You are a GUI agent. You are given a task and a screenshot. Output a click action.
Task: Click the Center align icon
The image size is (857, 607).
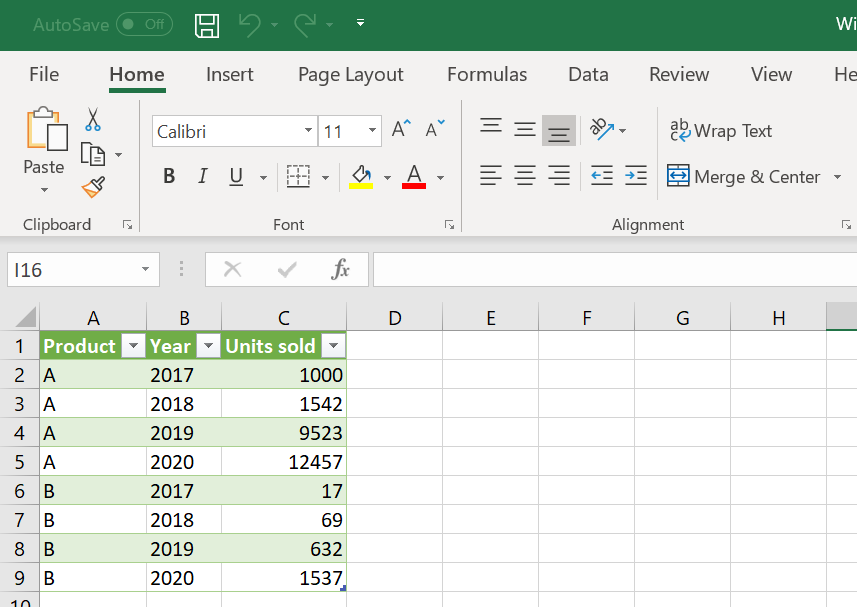point(525,177)
